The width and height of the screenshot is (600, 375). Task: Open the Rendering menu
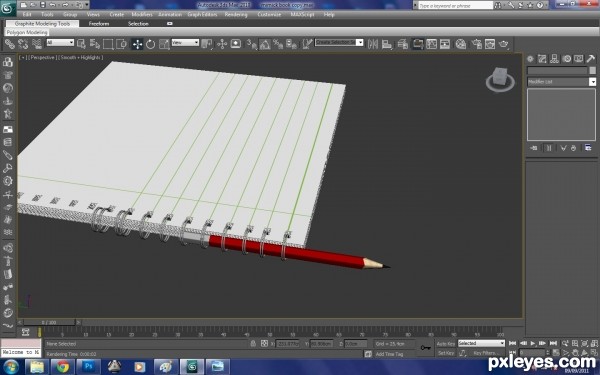(236, 15)
